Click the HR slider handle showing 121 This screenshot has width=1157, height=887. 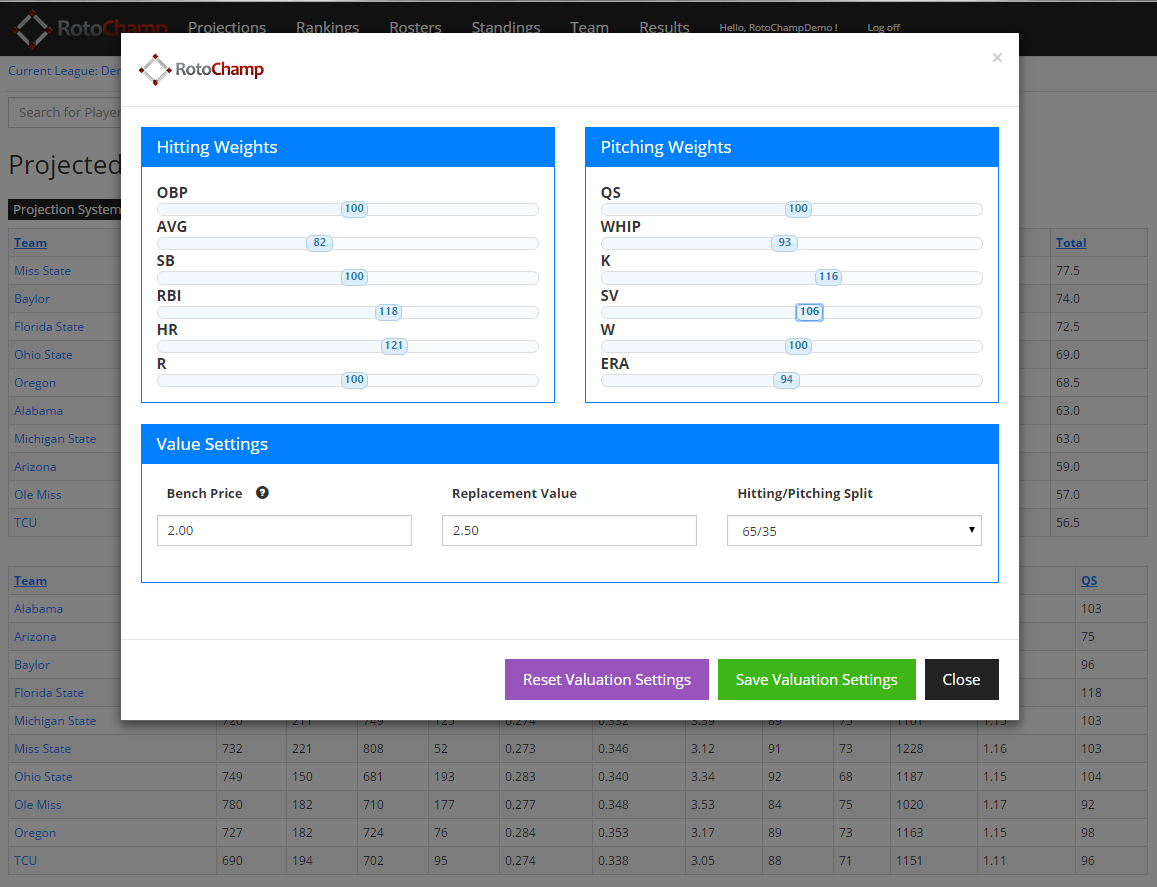click(x=394, y=345)
